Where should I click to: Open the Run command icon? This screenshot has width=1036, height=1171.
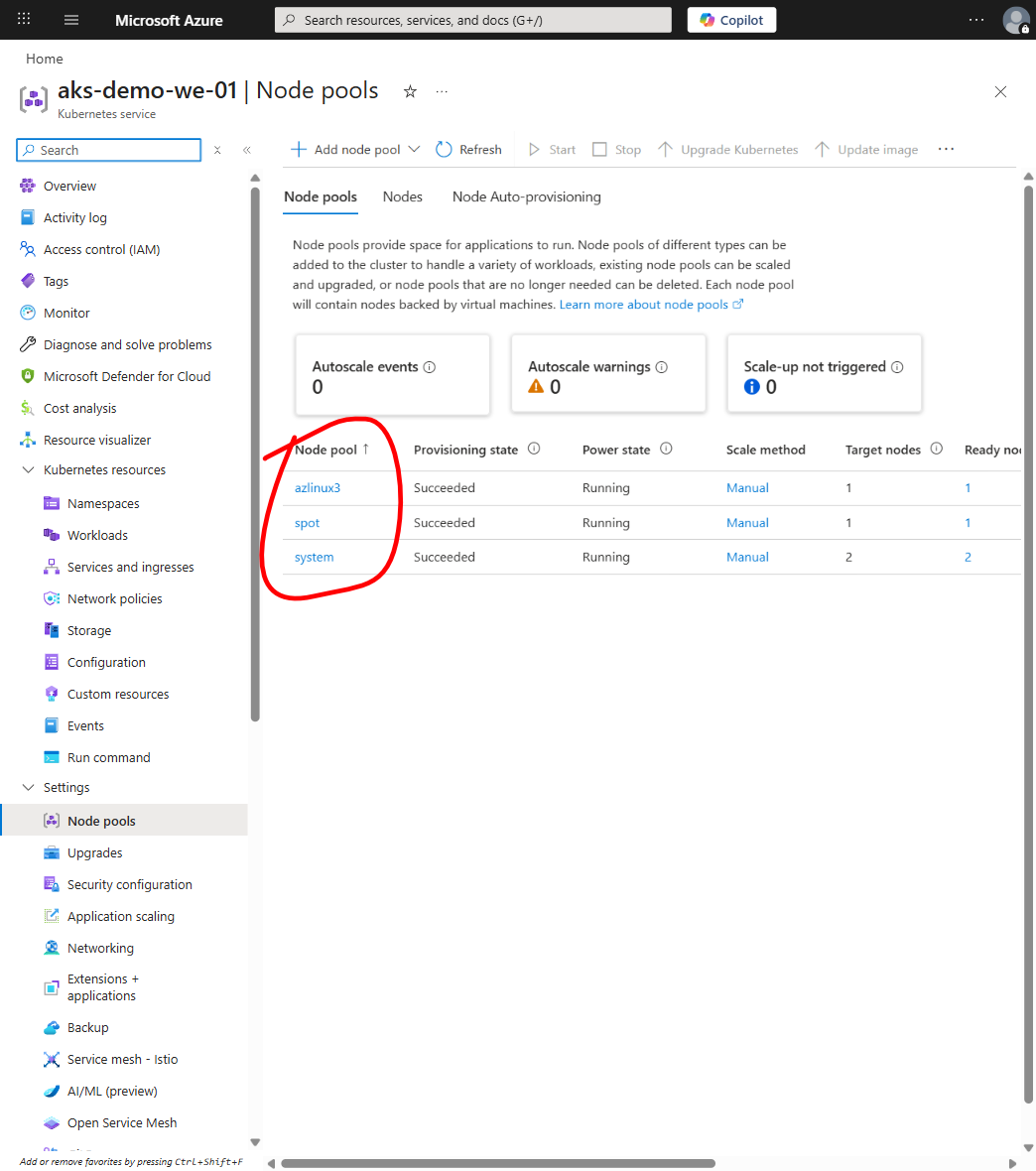click(52, 757)
